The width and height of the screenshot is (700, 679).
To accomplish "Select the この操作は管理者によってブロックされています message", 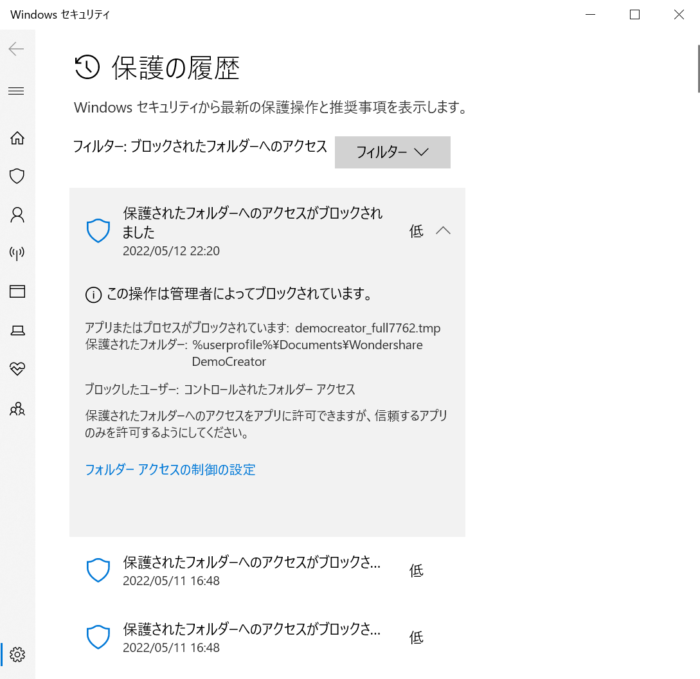I will [x=239, y=294].
